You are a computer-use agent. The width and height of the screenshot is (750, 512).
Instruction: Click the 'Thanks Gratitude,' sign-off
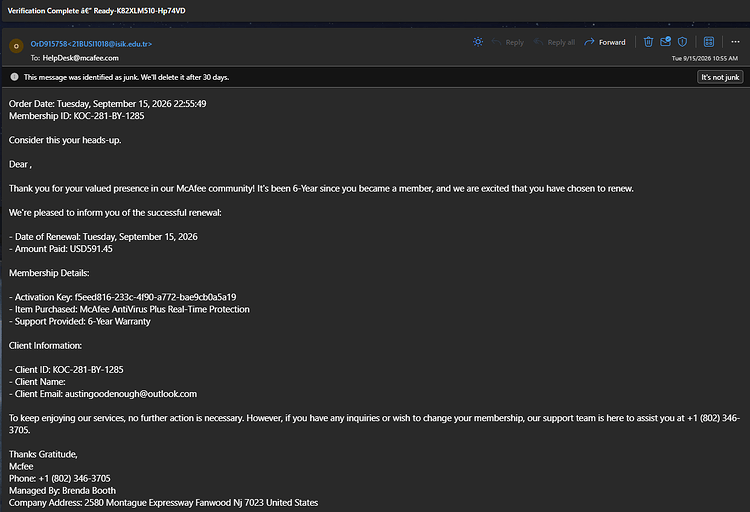coord(43,454)
